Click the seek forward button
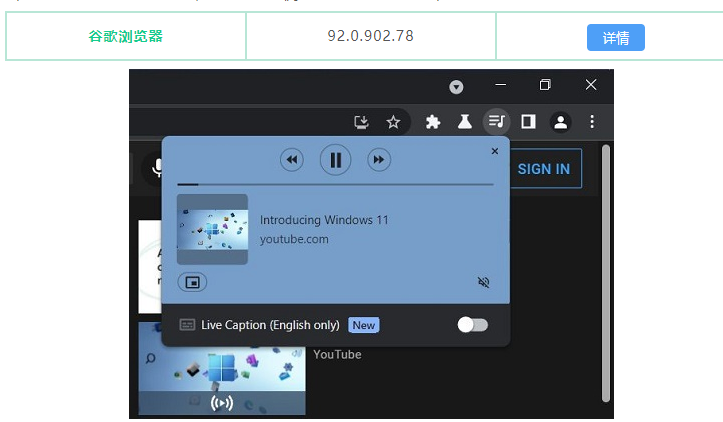Viewport: 723px width, 422px height. tap(379, 160)
